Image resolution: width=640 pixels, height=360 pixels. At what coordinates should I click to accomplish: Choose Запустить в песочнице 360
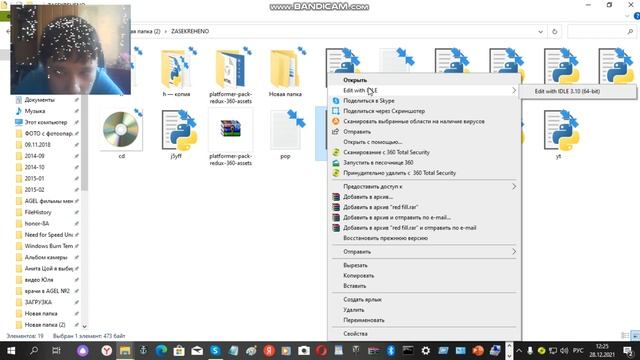(378, 162)
